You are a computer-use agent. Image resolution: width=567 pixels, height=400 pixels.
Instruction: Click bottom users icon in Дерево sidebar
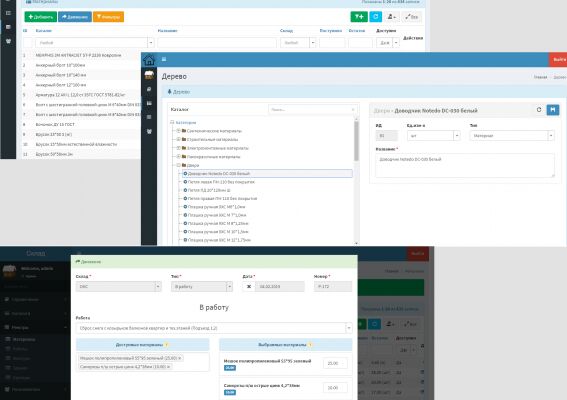149,131
